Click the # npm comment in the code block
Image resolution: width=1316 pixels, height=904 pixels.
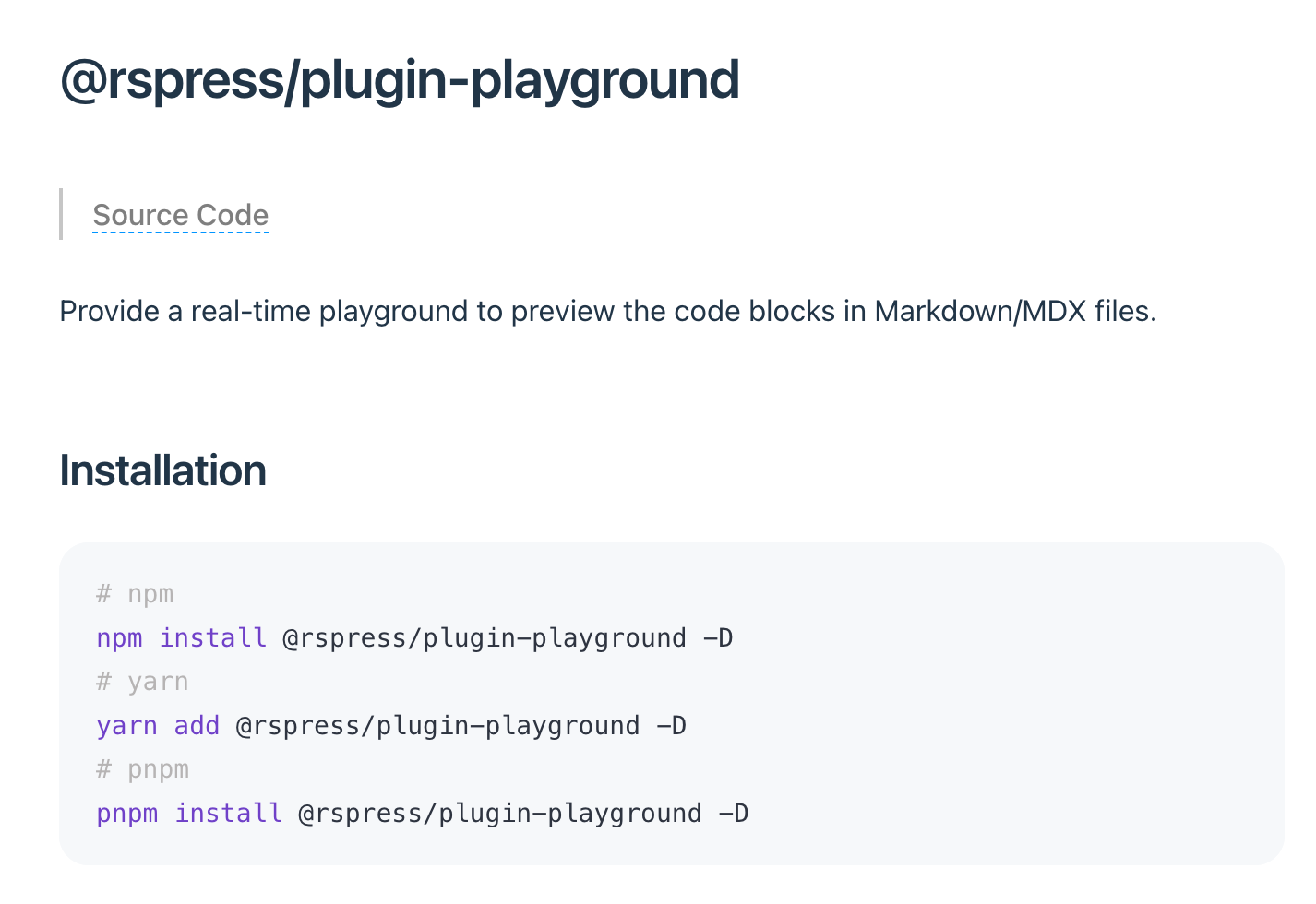point(134,594)
